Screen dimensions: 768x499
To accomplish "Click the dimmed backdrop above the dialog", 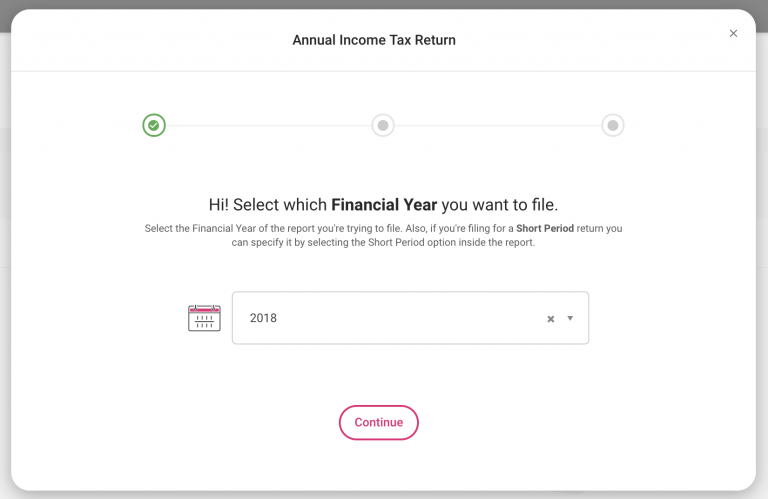I will click(384, 4).
